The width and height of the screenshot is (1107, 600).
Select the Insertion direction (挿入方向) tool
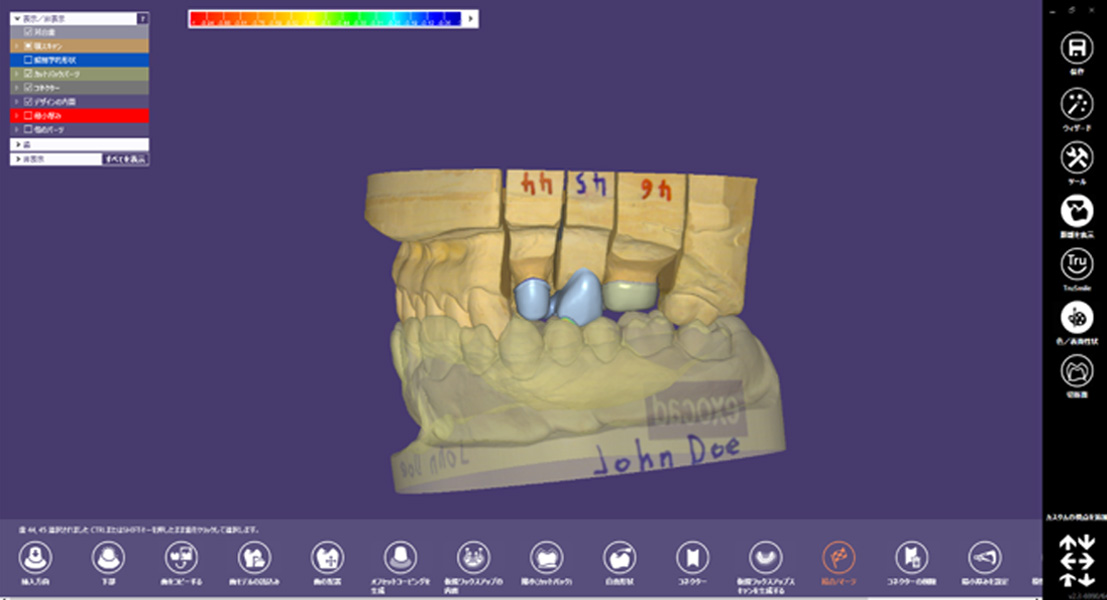coord(35,557)
